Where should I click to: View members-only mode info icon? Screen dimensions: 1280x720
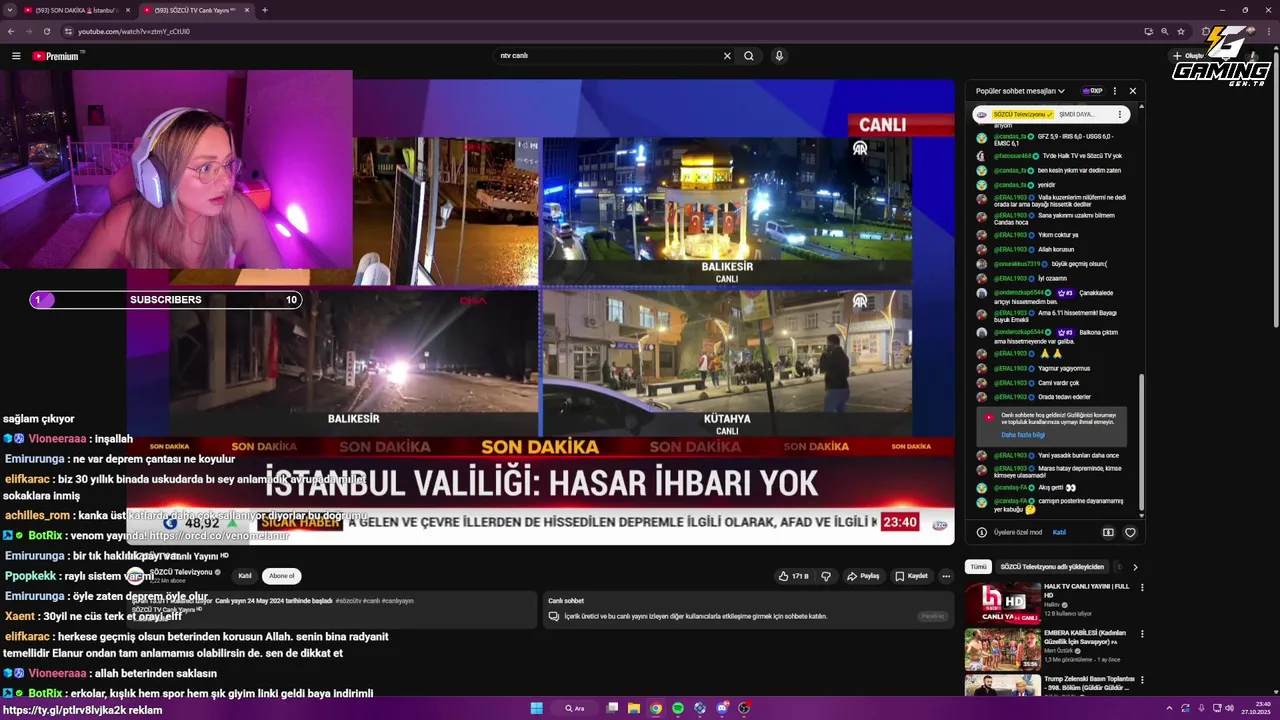(x=982, y=532)
